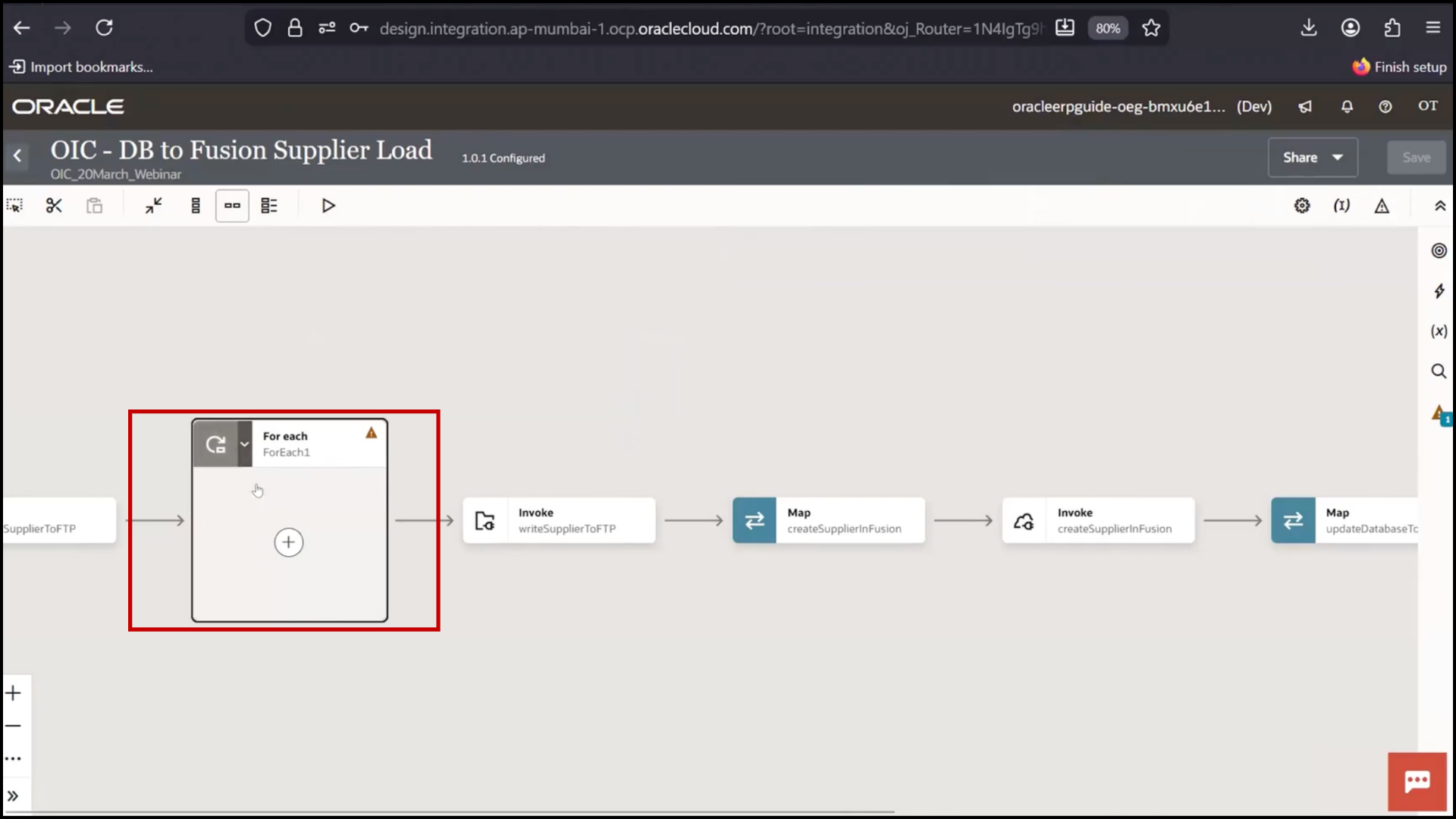Select Invoke createSupplierInFusion node
This screenshot has width=1456, height=819.
pyautogui.click(x=1098, y=520)
